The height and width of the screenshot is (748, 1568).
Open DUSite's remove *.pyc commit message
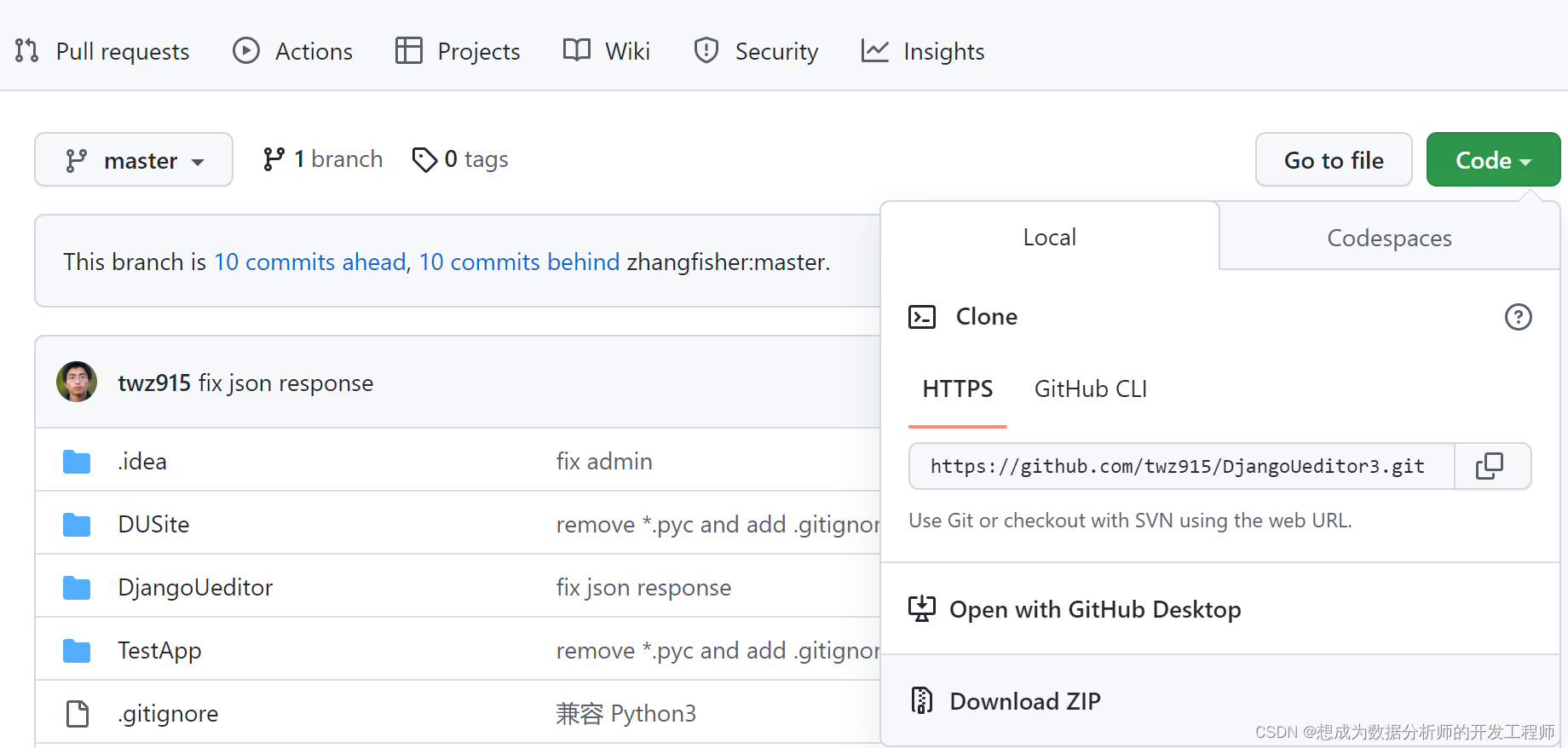tap(718, 524)
